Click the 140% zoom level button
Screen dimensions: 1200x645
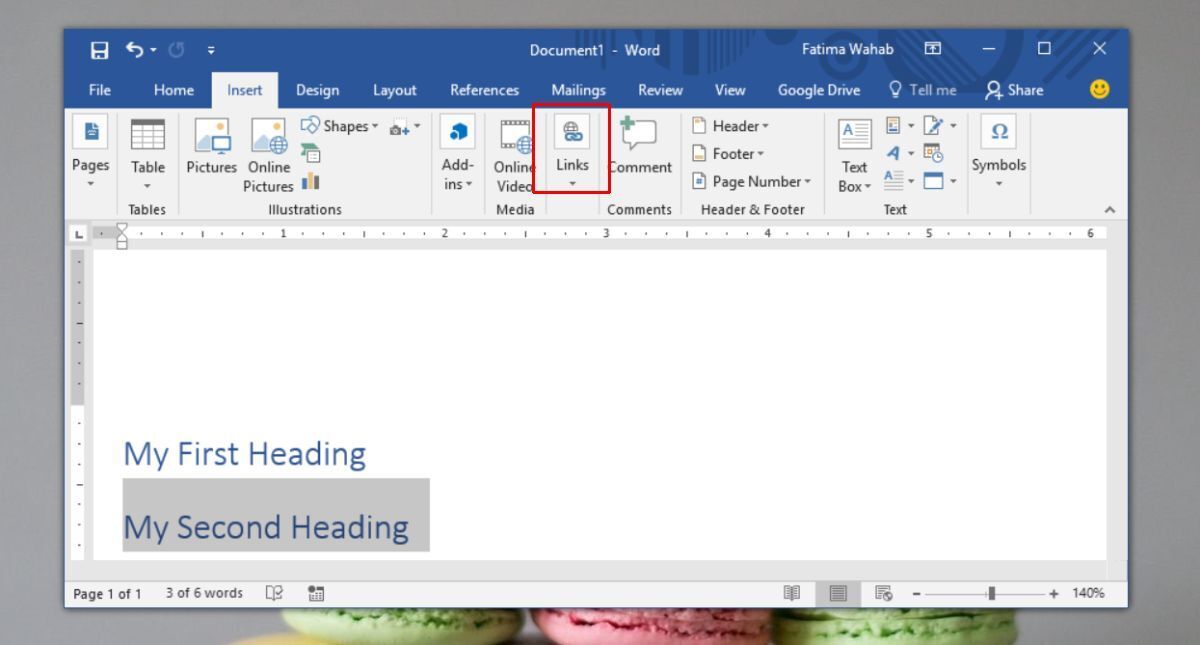point(1088,593)
